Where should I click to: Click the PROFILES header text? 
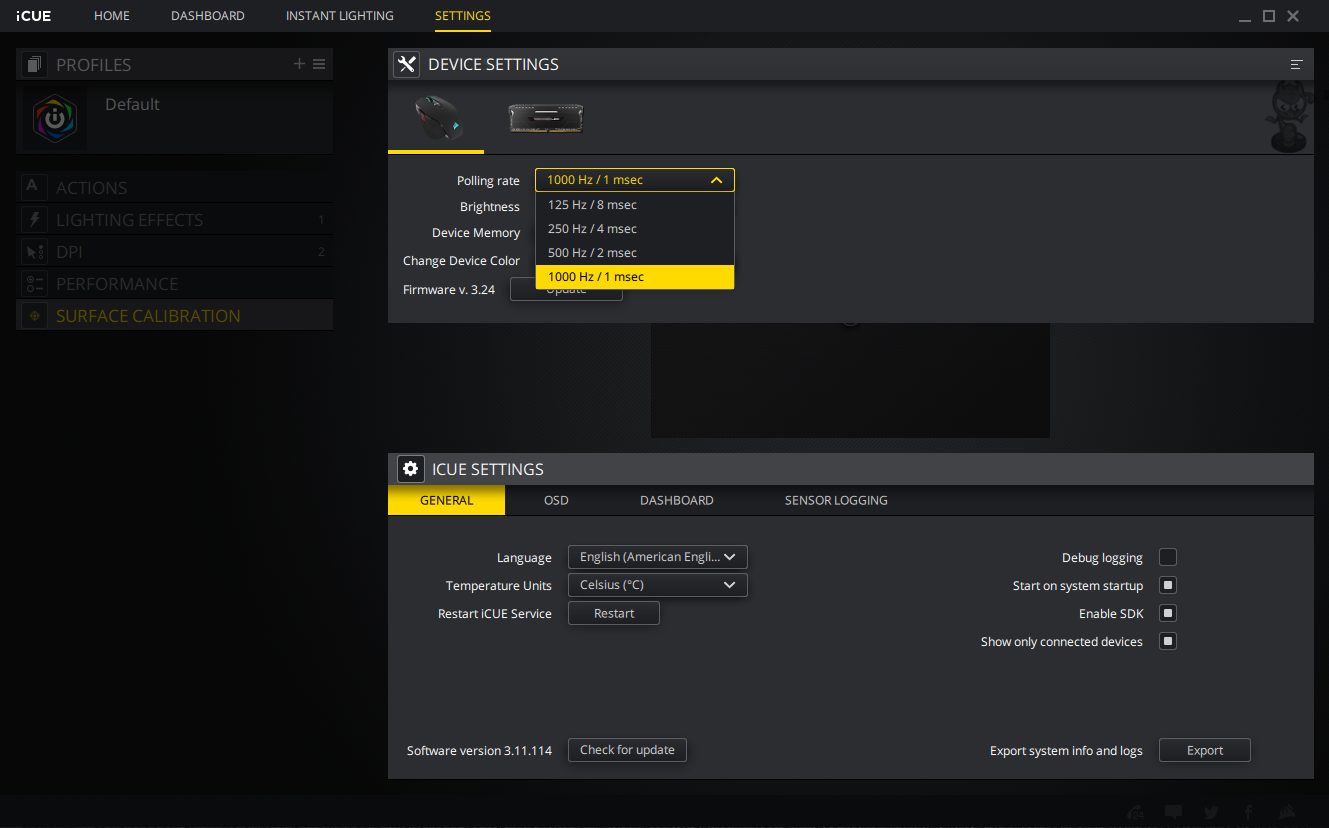click(93, 65)
